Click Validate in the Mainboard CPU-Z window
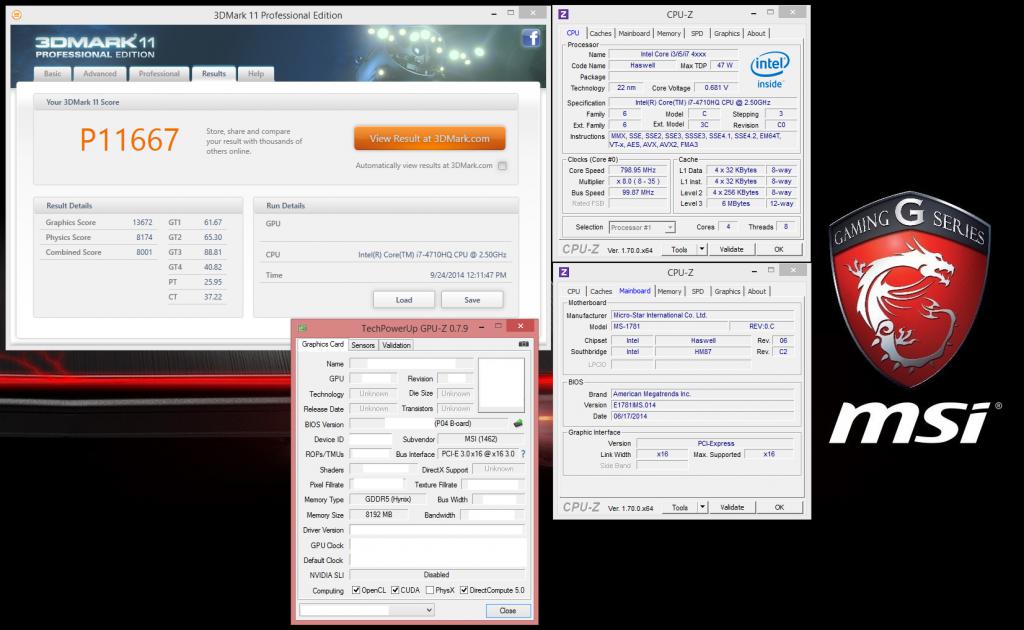The height and width of the screenshot is (630, 1024). (731, 507)
